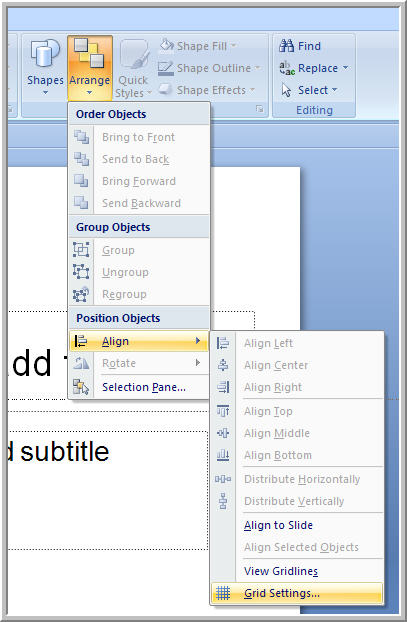The height and width of the screenshot is (622, 407).
Task: Click the Send Backward icon
Action: [81, 202]
